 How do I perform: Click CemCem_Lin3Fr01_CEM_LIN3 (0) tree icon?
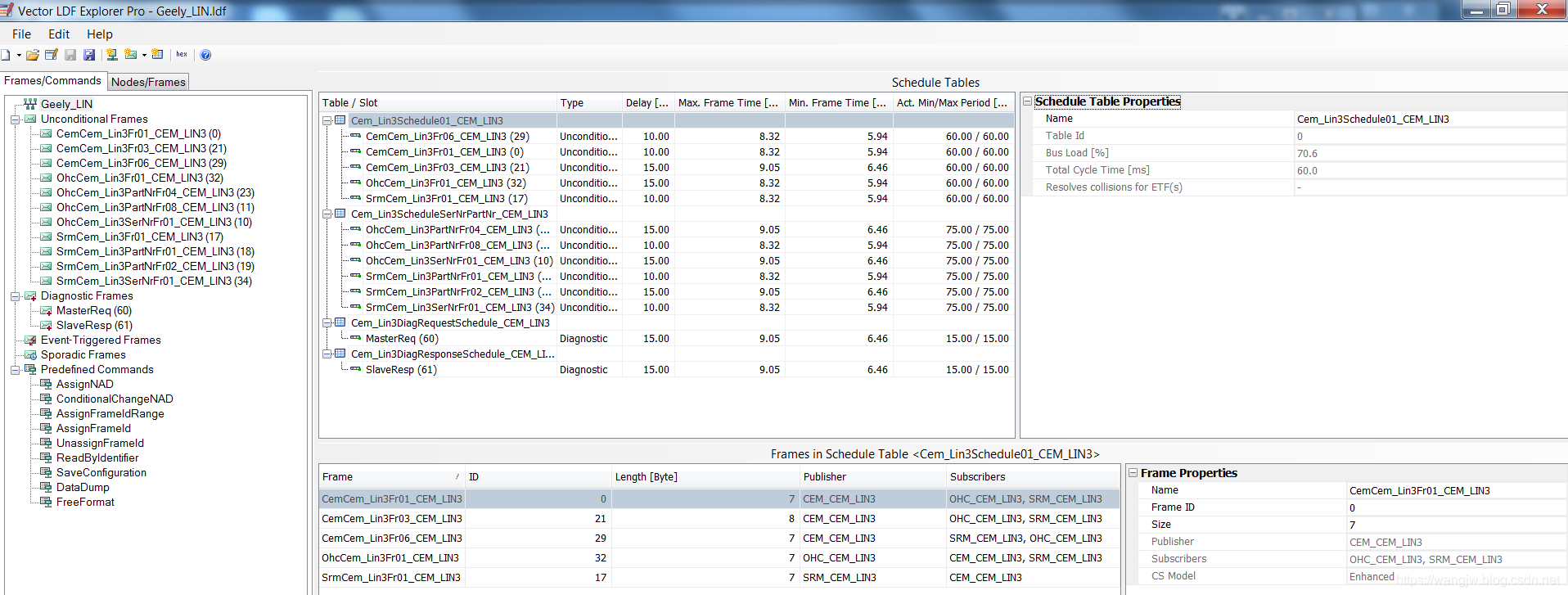pos(46,133)
